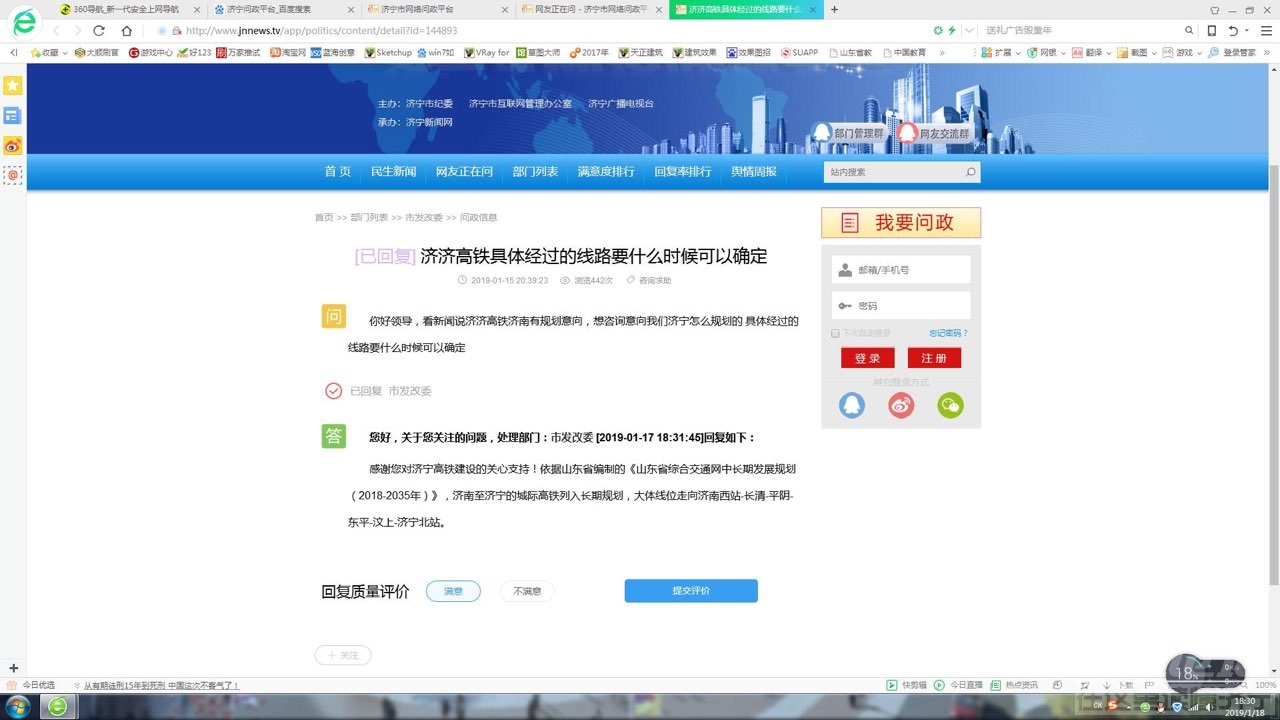Select the 不满意 rating option
The image size is (1280, 720).
[x=527, y=591]
